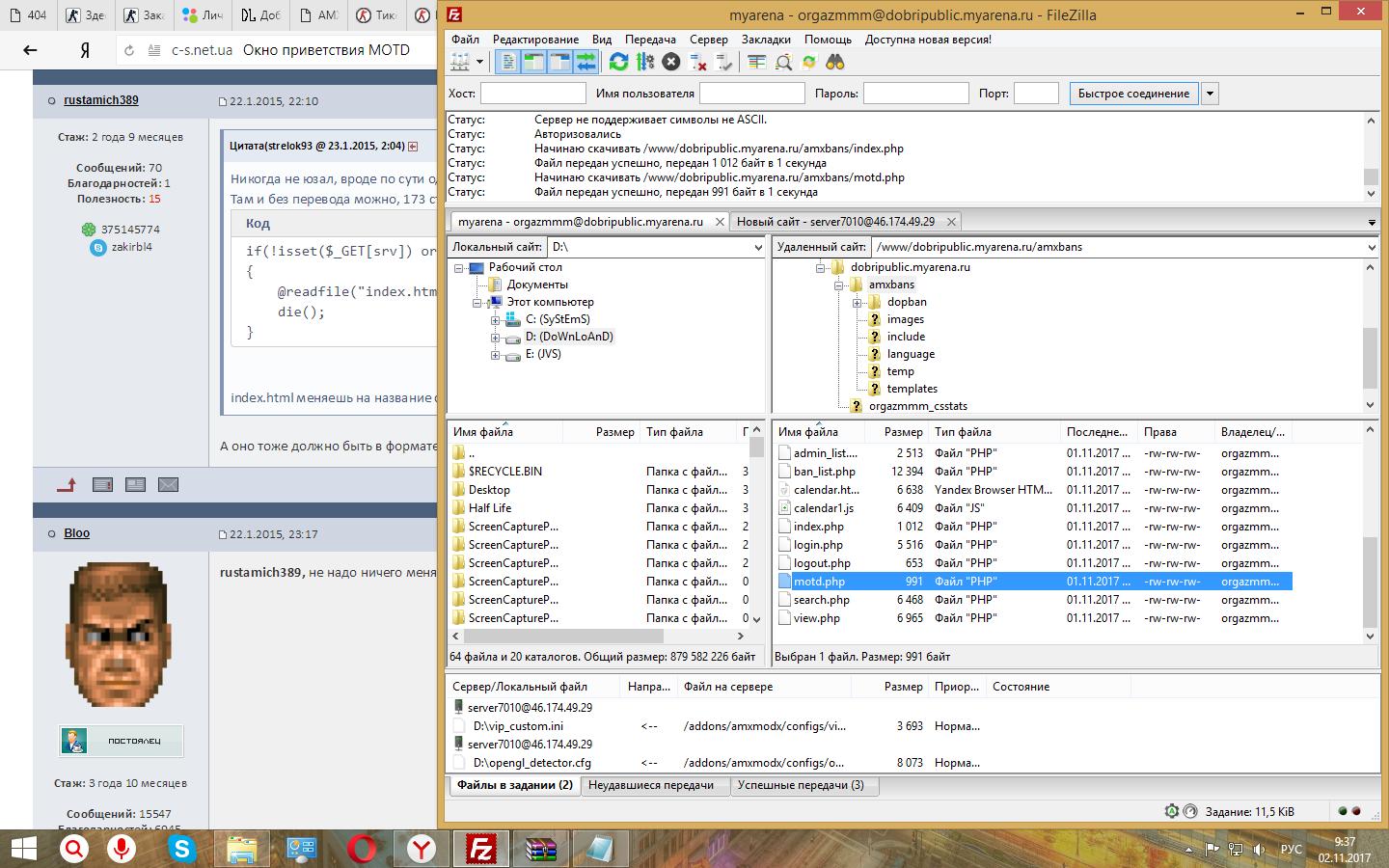Screen dimensions: 1389x868
Task: Focus the Пароль input field
Action: (x=916, y=94)
